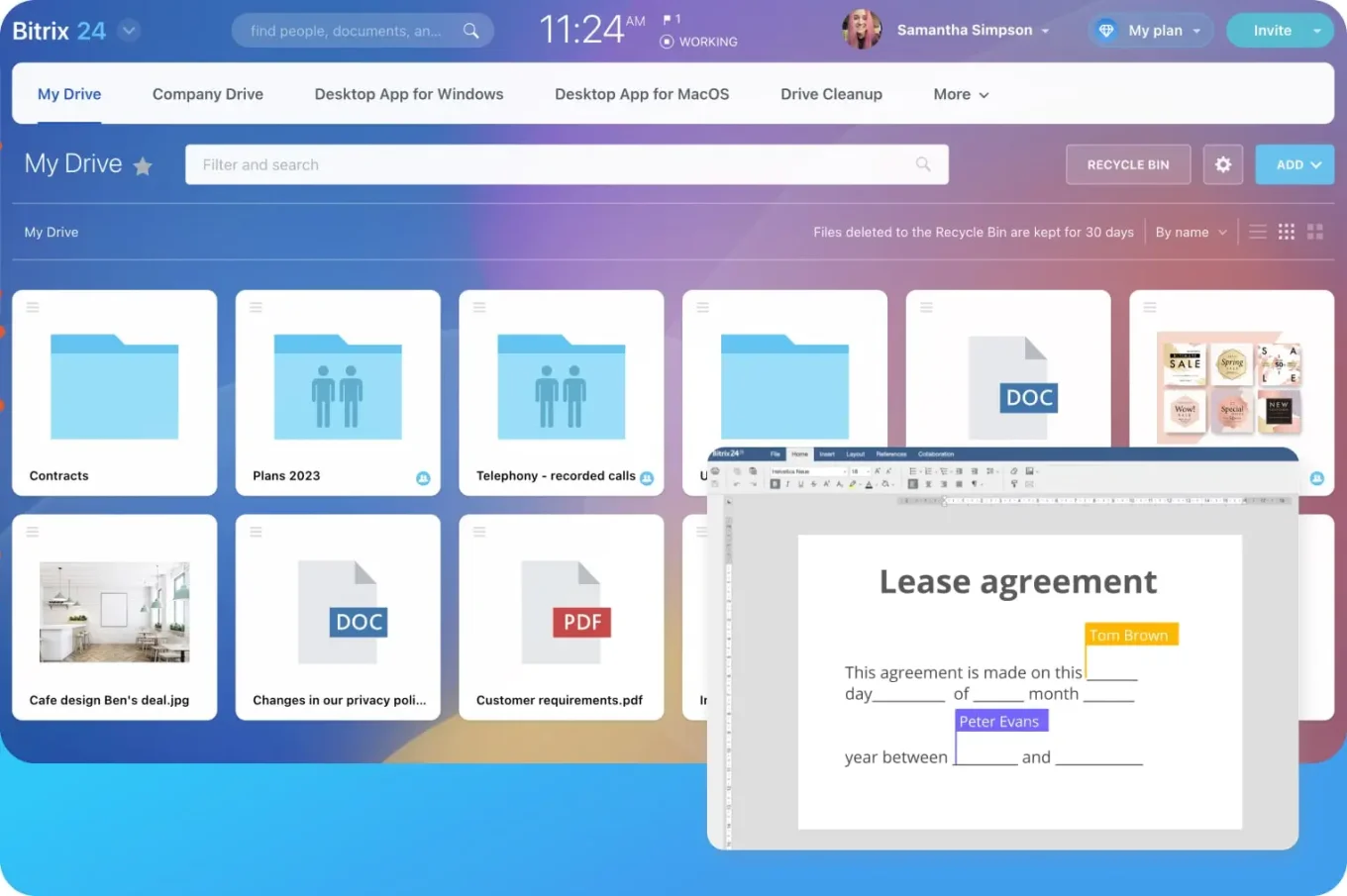Apply underline formatting to the lease text

point(800,482)
